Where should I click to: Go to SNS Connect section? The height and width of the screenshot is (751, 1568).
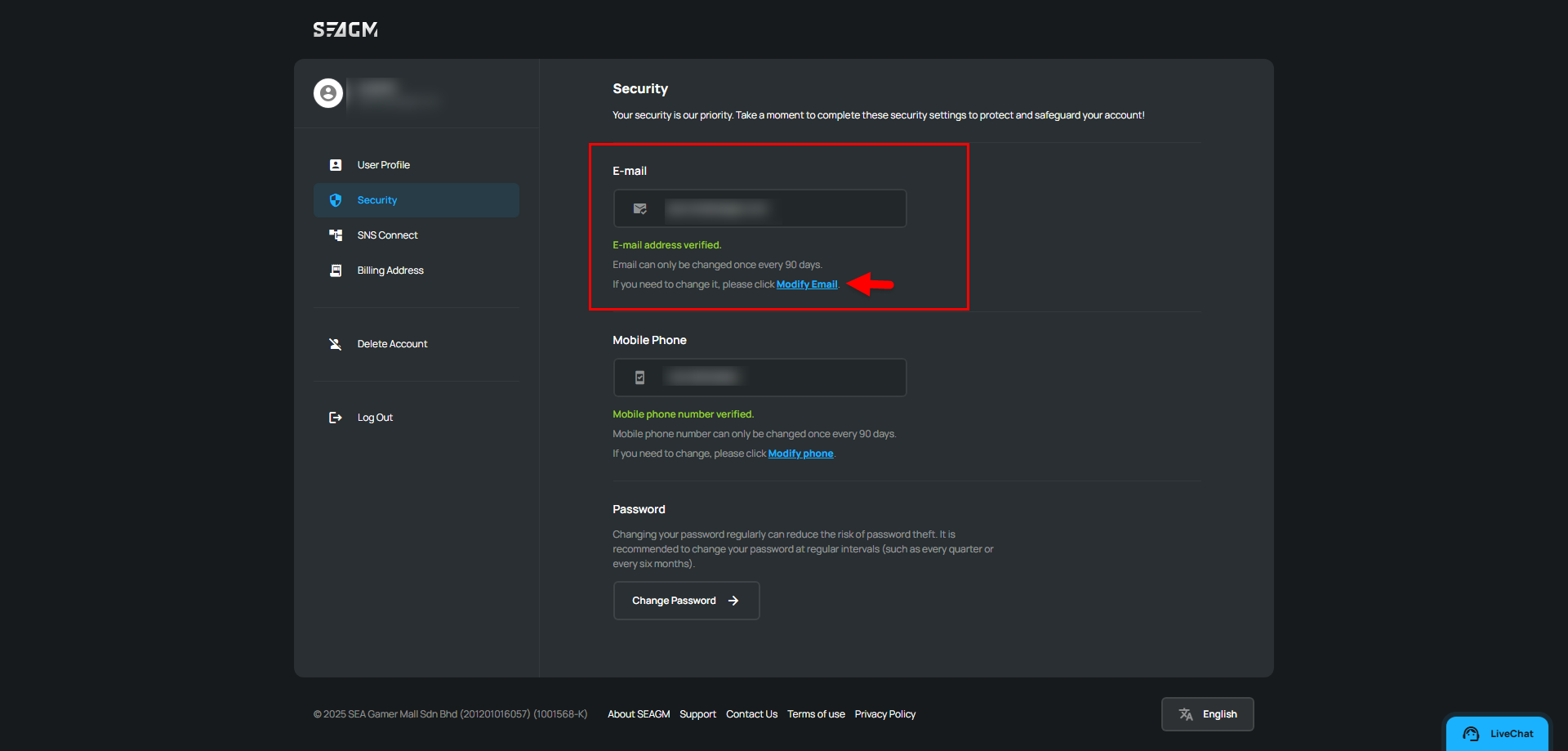click(x=387, y=235)
